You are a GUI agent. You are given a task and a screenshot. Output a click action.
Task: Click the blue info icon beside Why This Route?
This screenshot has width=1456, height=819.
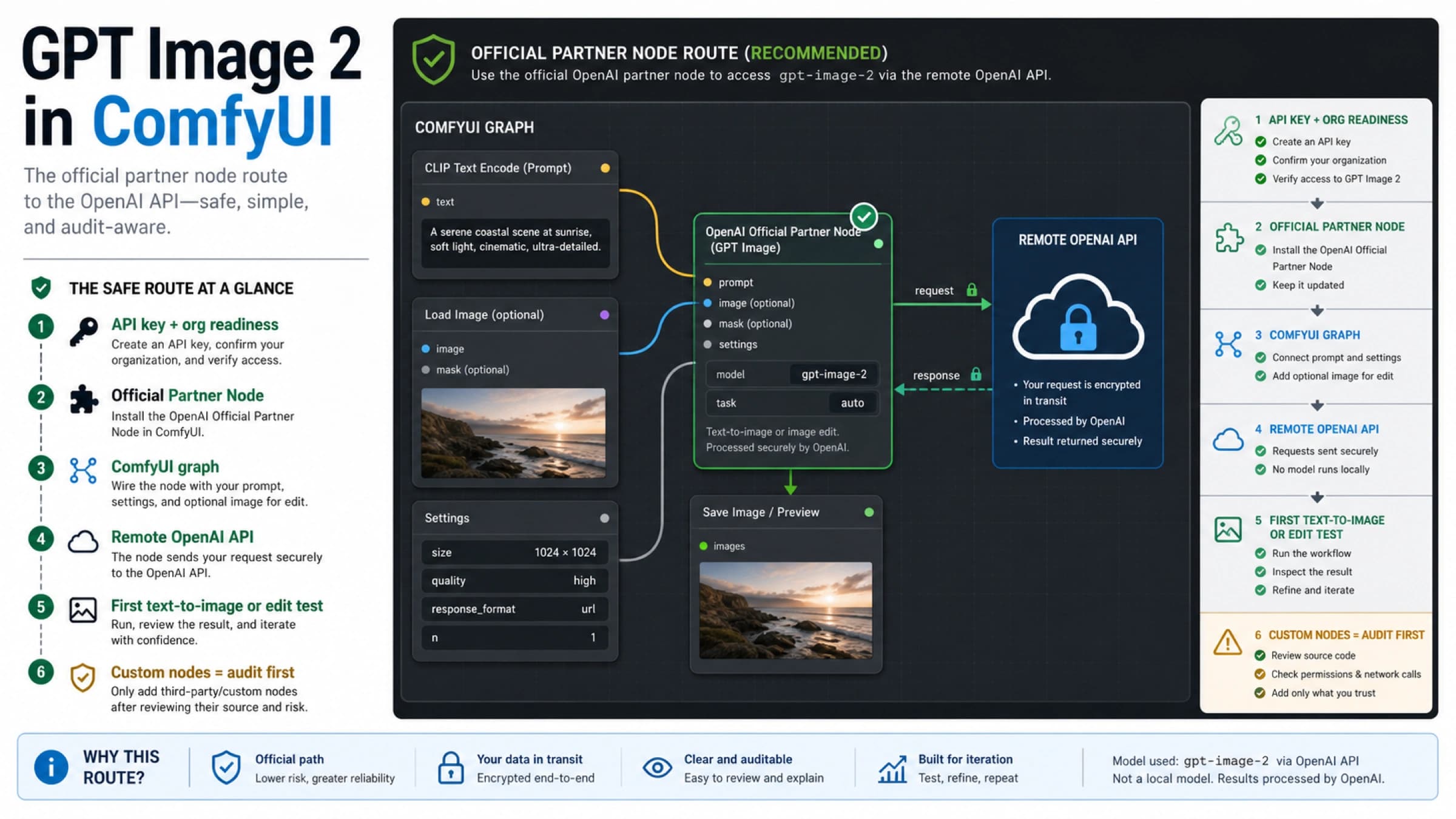51,767
